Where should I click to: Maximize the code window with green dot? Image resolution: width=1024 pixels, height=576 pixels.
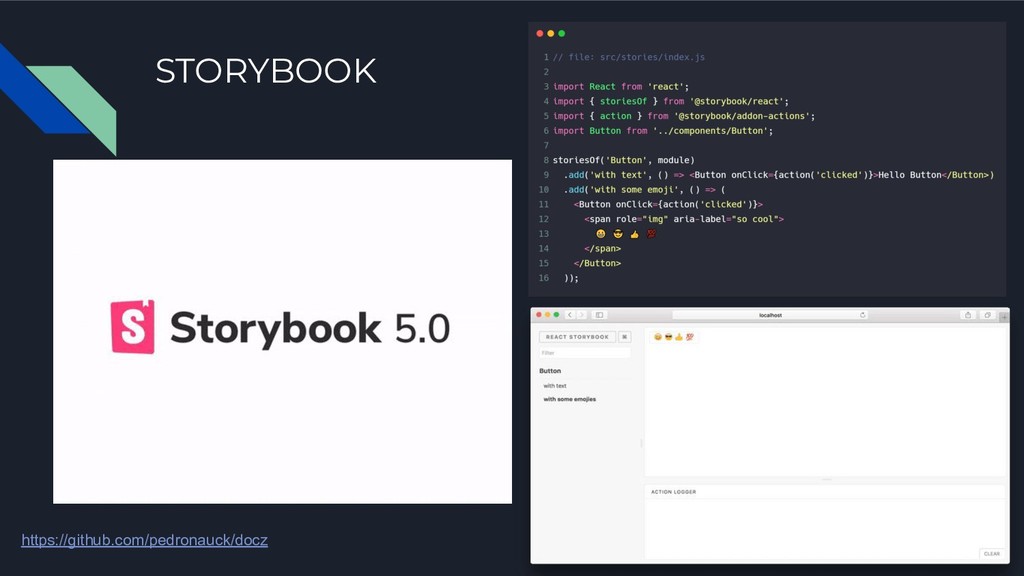tap(562, 33)
